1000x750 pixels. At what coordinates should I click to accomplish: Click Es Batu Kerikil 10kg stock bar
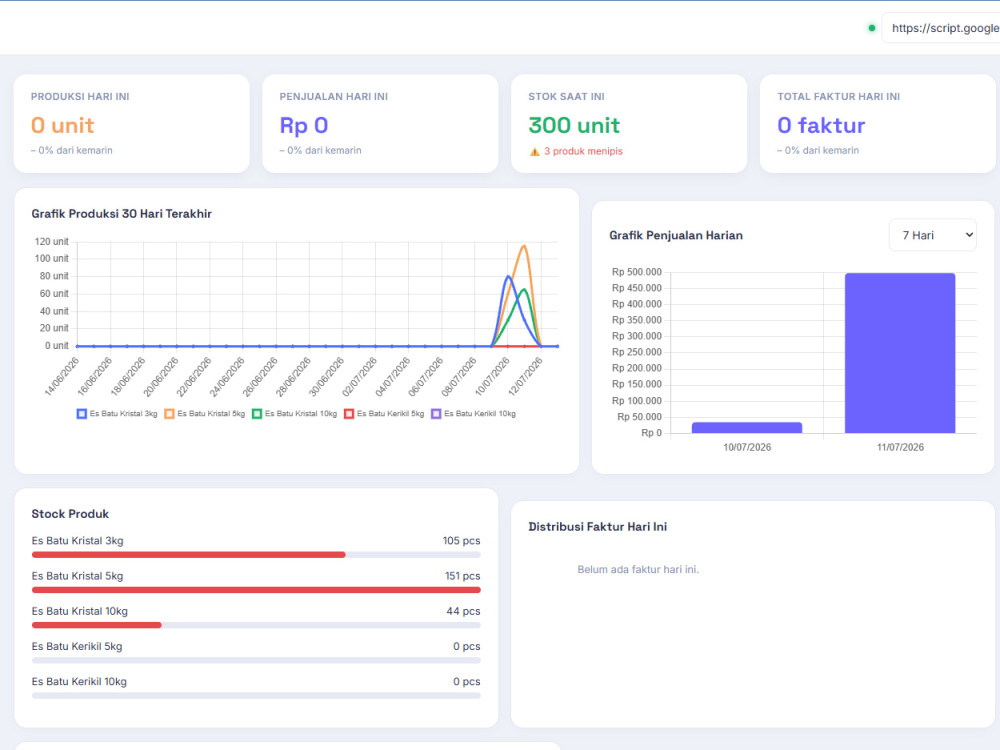click(256, 696)
